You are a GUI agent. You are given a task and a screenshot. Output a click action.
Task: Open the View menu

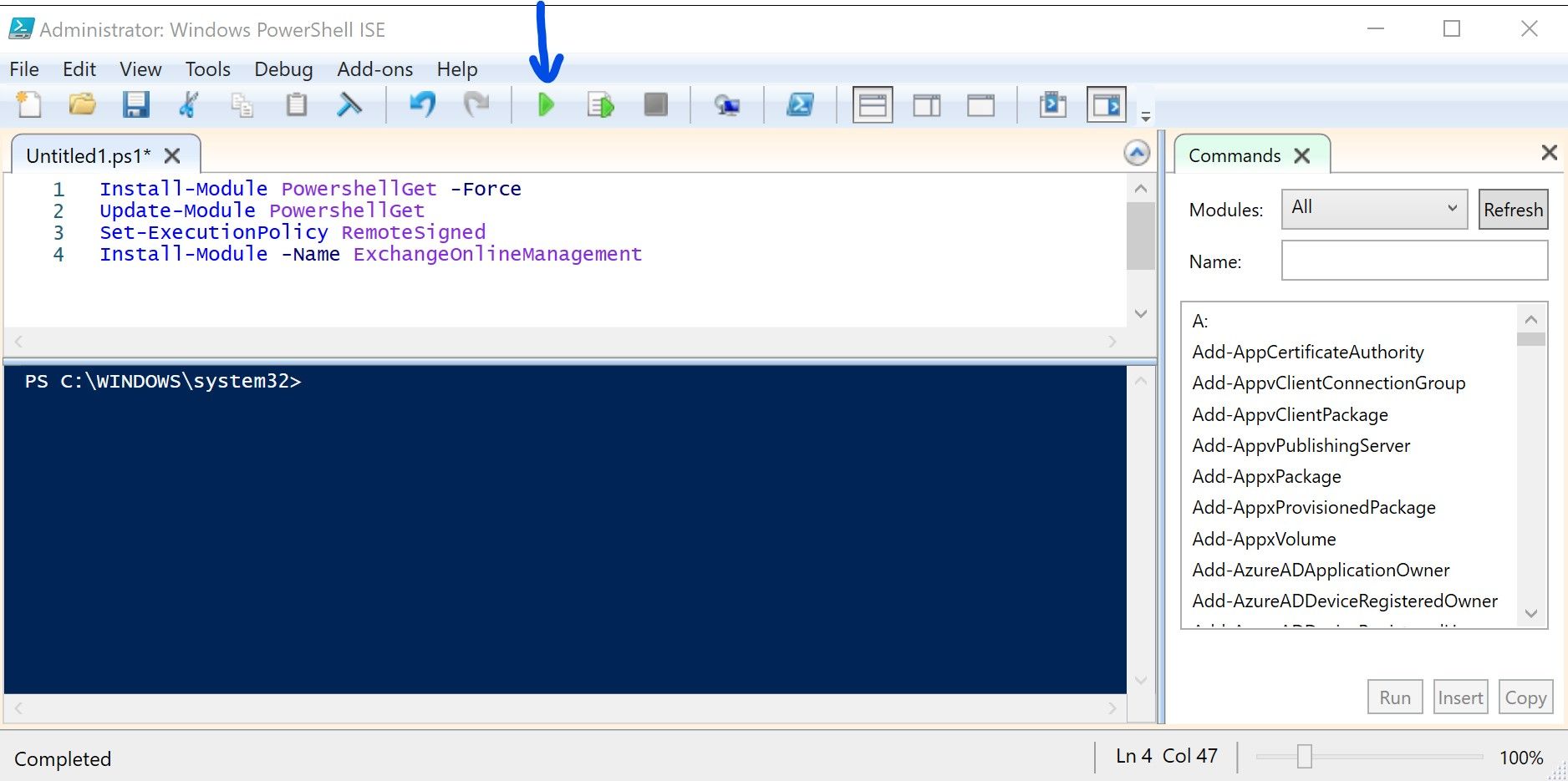[140, 69]
